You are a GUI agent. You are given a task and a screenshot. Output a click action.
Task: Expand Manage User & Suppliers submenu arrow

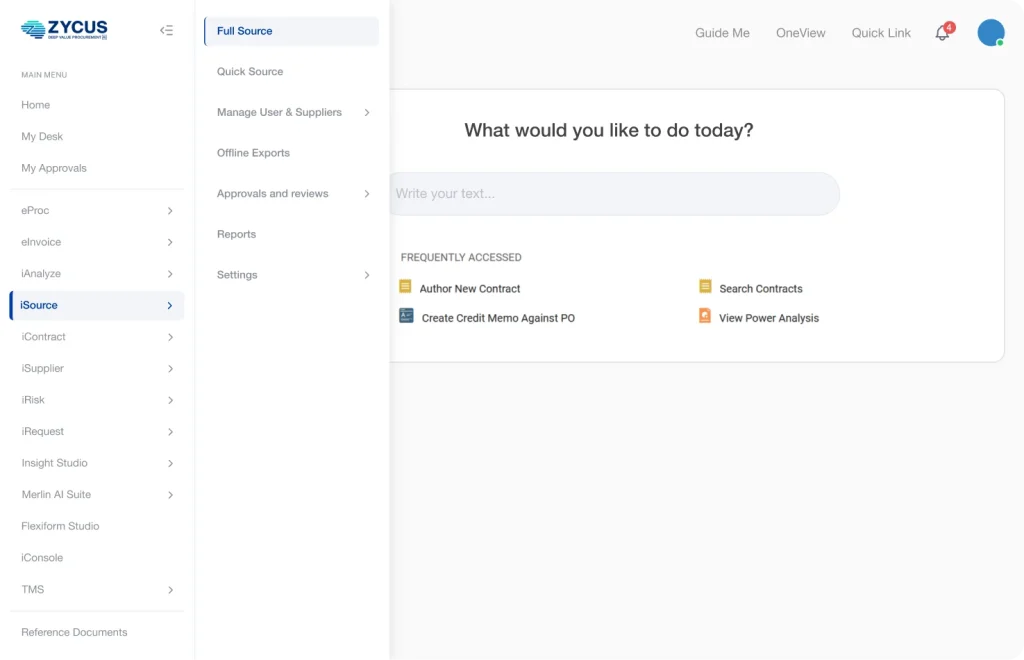point(367,112)
